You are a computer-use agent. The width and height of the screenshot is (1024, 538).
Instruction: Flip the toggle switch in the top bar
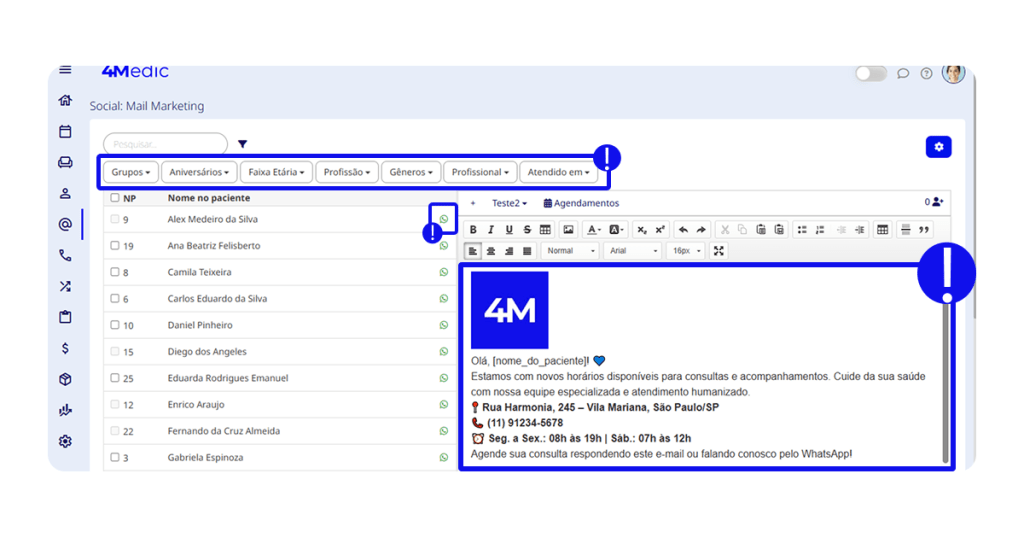coord(871,74)
